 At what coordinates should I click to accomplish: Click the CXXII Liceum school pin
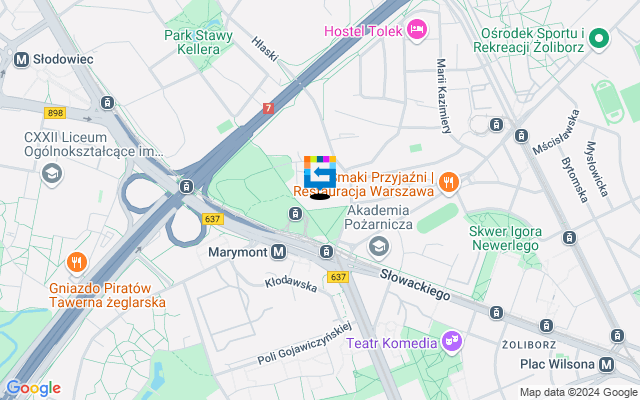(52, 175)
